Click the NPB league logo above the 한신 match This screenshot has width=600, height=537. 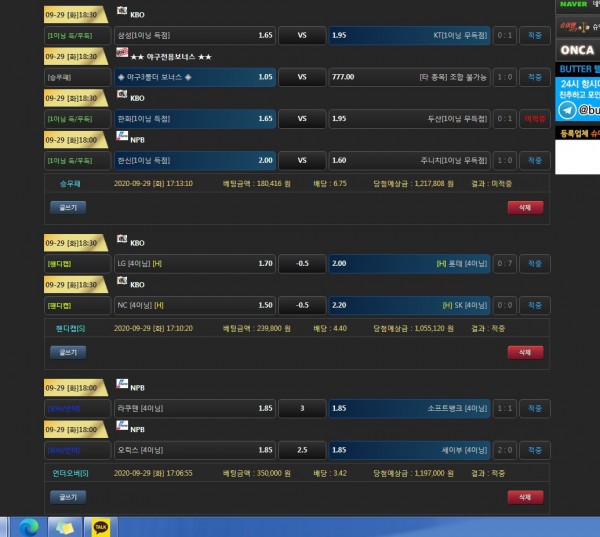point(121,137)
